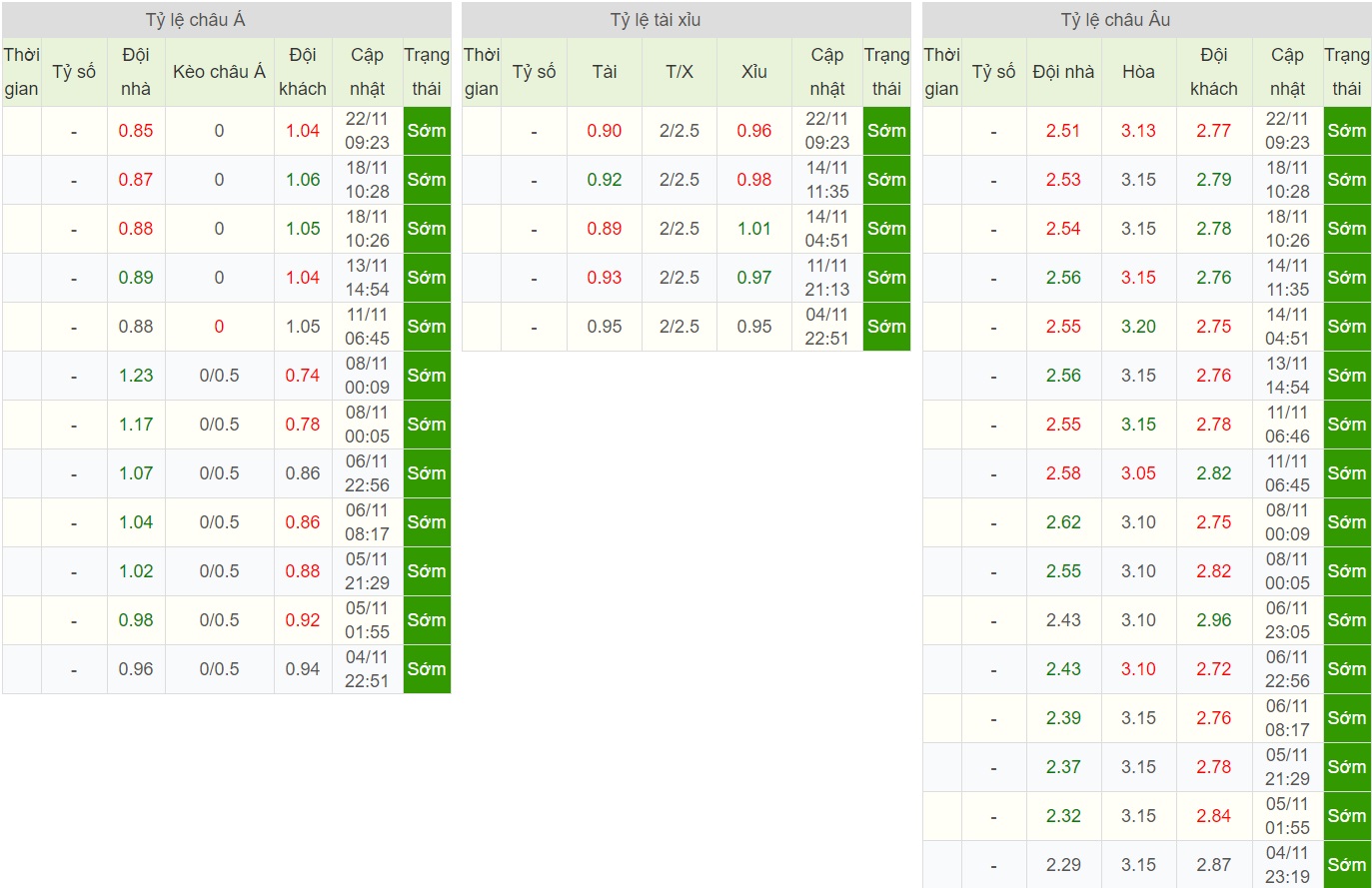Click the 'Hòa' column header
The image size is (1372, 888).
click(1138, 72)
